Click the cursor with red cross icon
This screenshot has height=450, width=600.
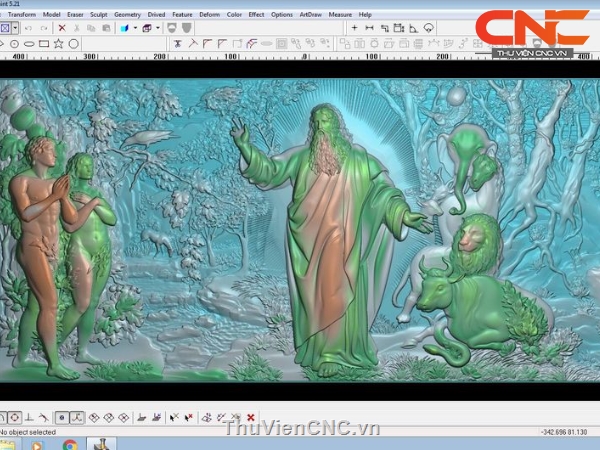point(189,417)
